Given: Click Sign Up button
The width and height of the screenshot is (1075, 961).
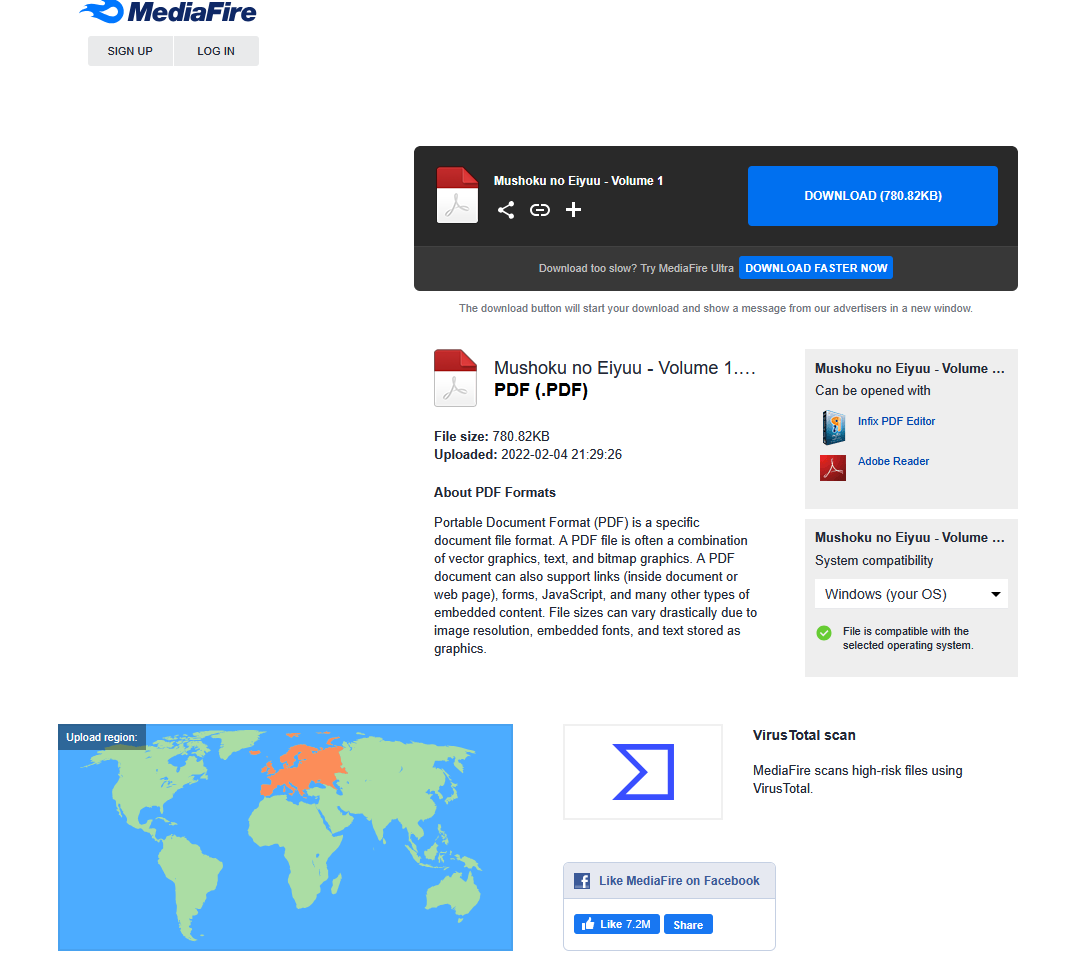Looking at the screenshot, I should click(x=130, y=51).
